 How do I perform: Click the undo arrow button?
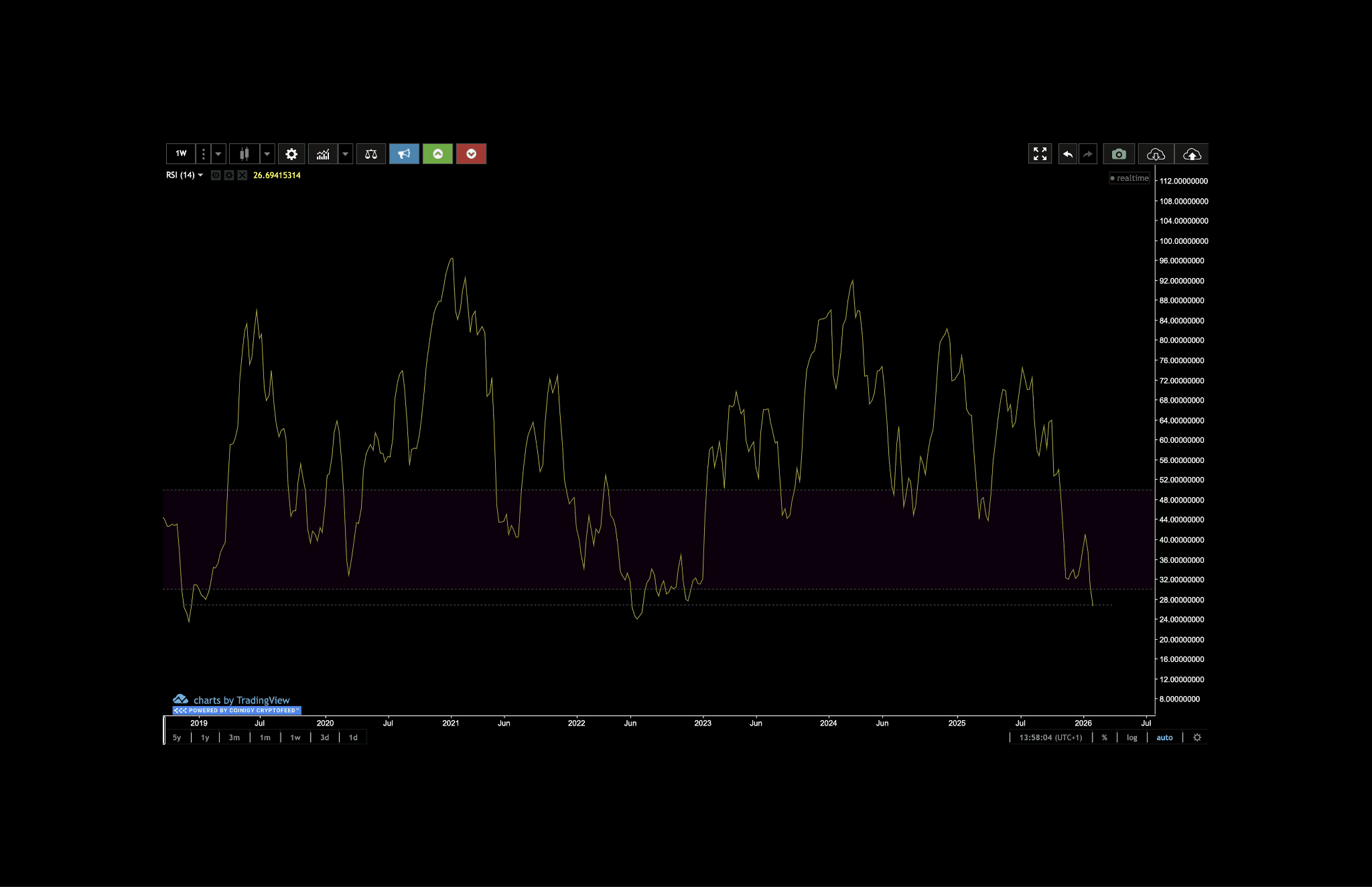tap(1068, 154)
